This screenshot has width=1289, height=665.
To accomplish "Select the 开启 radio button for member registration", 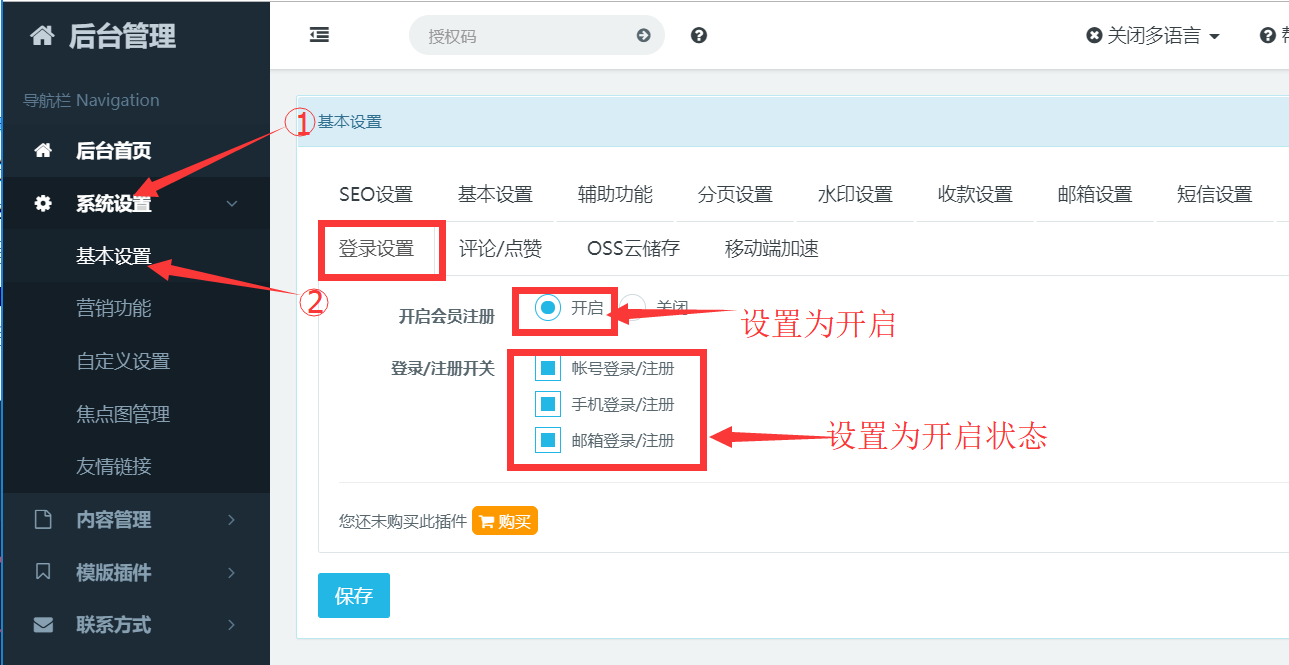I will tap(547, 308).
